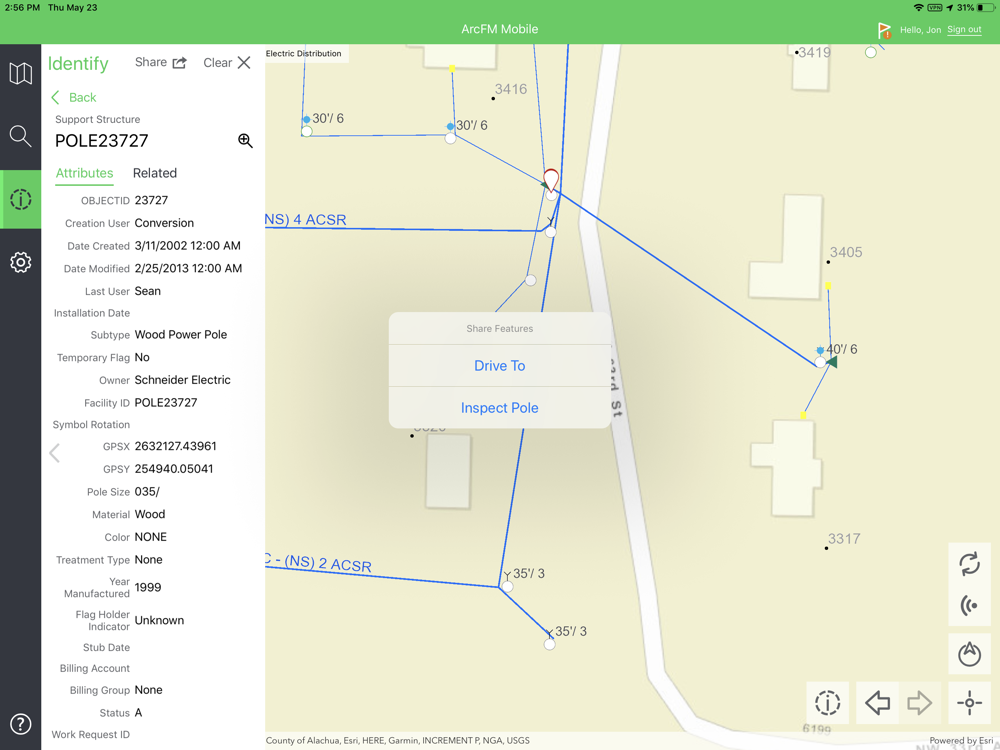This screenshot has height=750, width=1000.
Task: Click Subtype value Wood Power Pole
Action: 180,334
